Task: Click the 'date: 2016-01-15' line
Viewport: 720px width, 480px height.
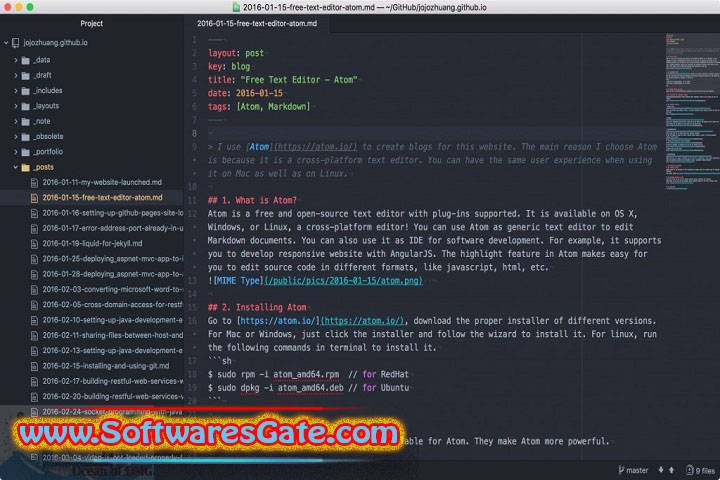Action: [245, 93]
